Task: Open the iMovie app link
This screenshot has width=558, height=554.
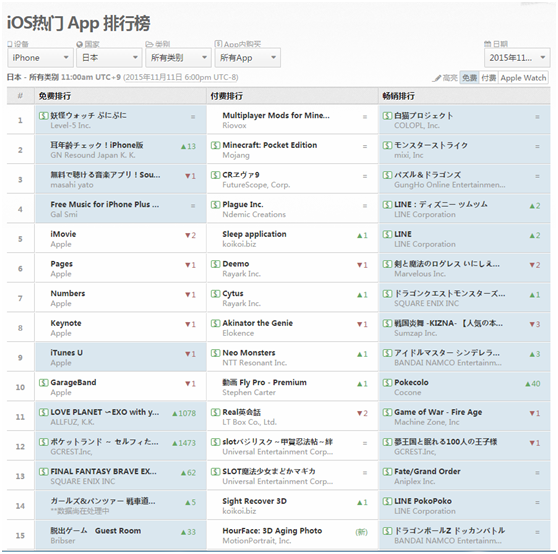Action: coord(63,234)
